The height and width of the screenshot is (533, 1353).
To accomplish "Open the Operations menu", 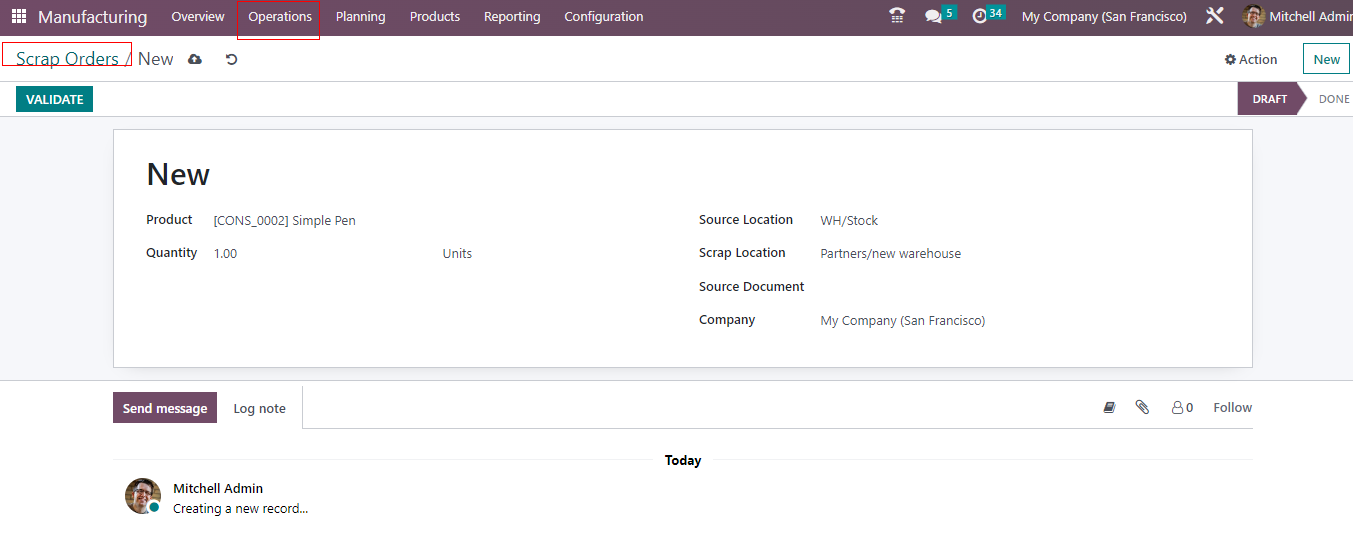I will click(x=280, y=17).
